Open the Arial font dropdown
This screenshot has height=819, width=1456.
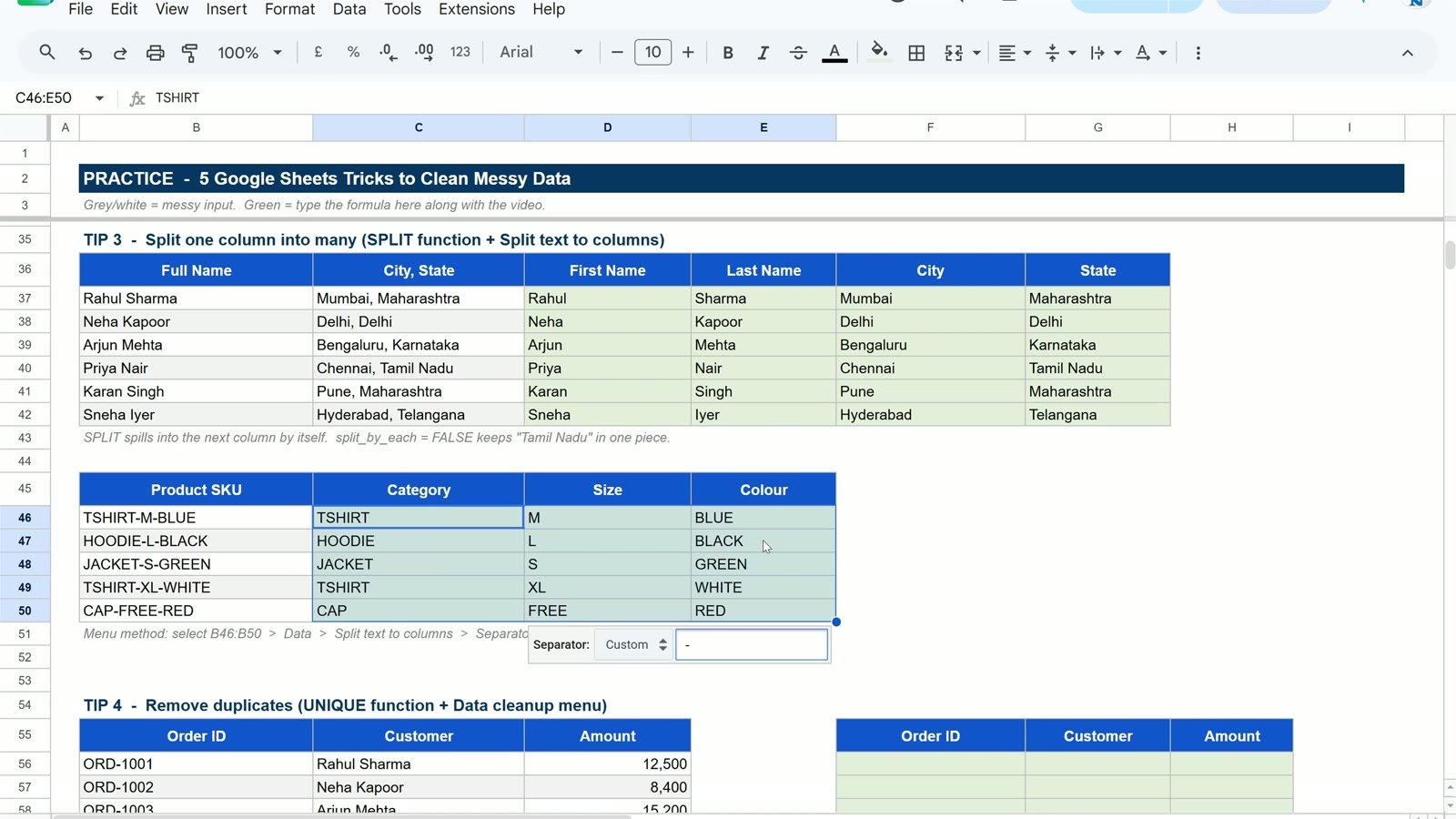click(x=541, y=53)
